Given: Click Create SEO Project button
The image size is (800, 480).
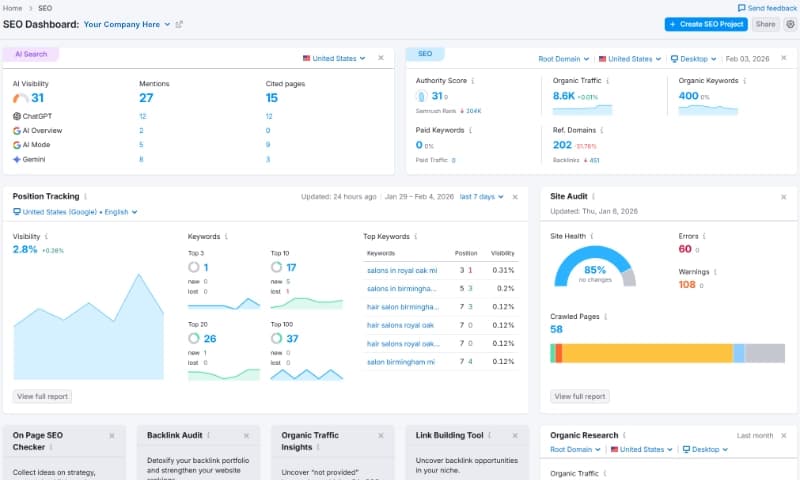Looking at the screenshot, I should pyautogui.click(x=706, y=24).
